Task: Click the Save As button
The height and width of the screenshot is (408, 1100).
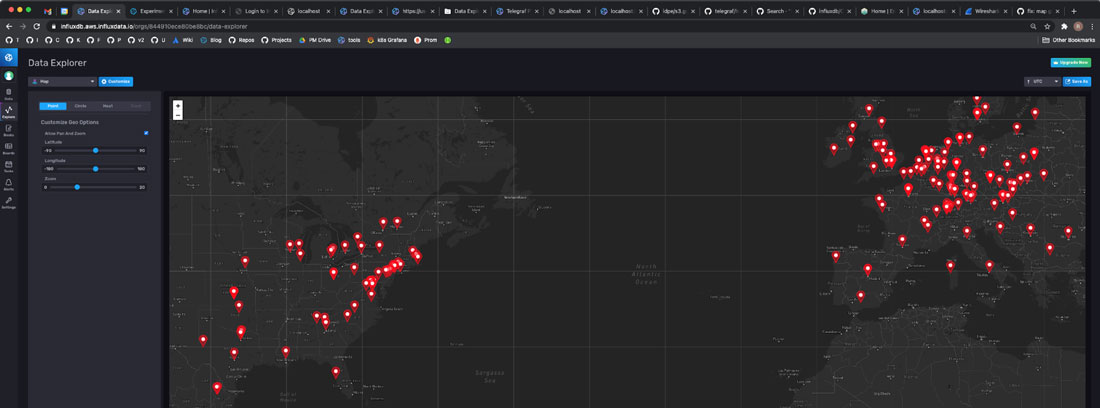Action: [1077, 81]
